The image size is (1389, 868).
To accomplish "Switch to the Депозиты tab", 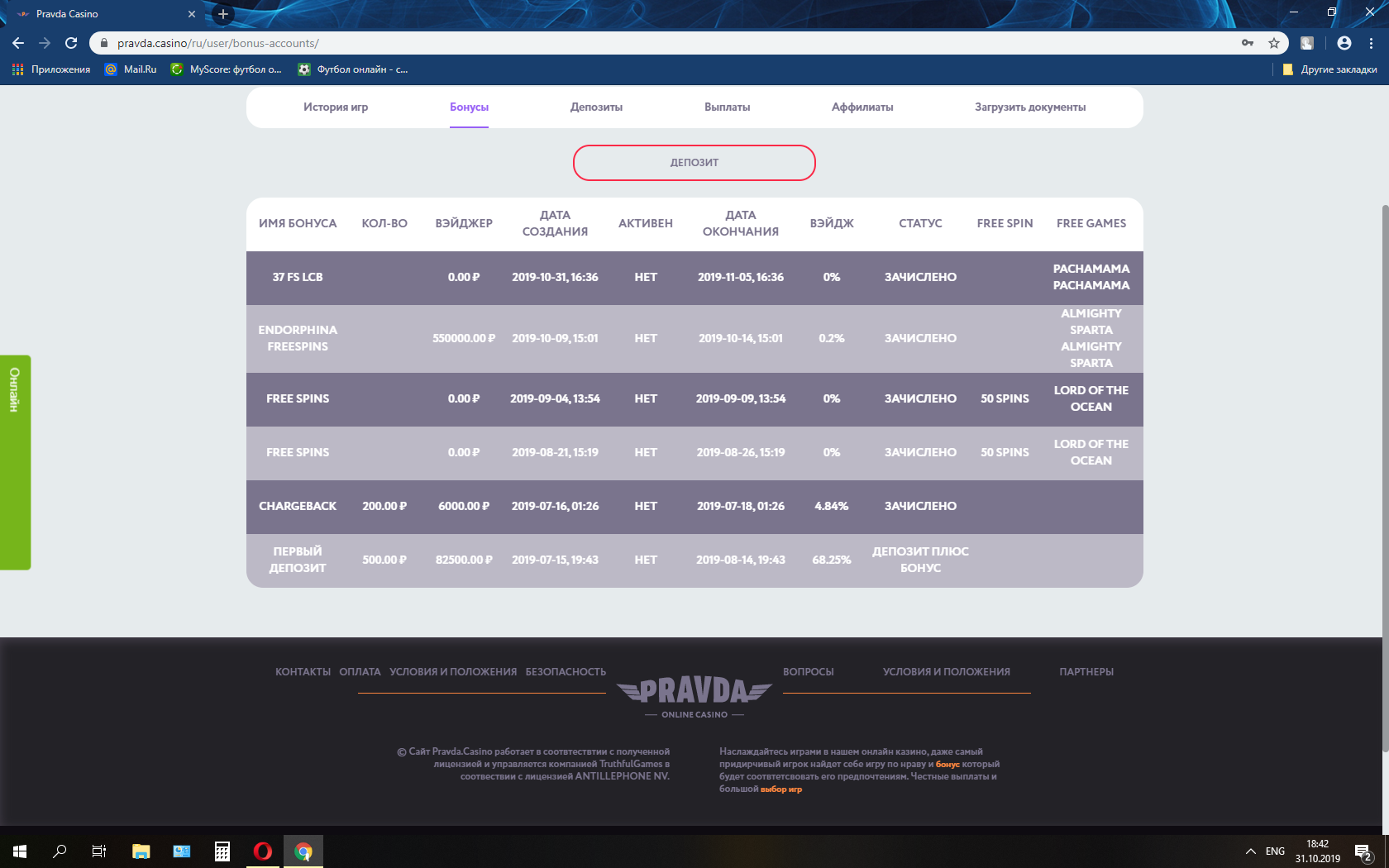I will (x=596, y=107).
